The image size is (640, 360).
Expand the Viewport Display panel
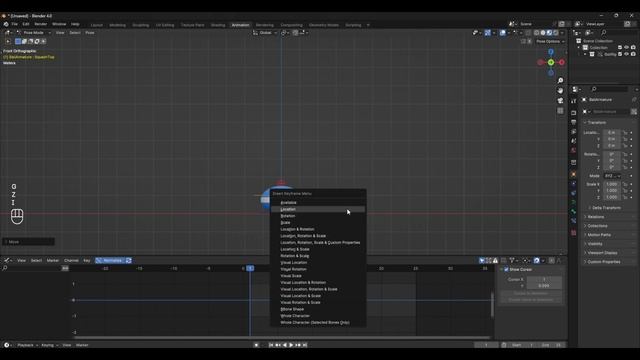[x=602, y=253]
